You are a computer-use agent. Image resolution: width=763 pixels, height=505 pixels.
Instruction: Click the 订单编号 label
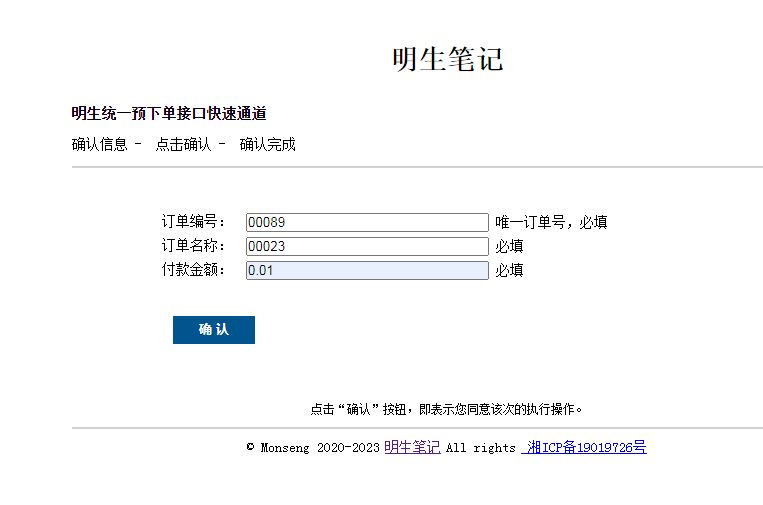click(x=193, y=221)
